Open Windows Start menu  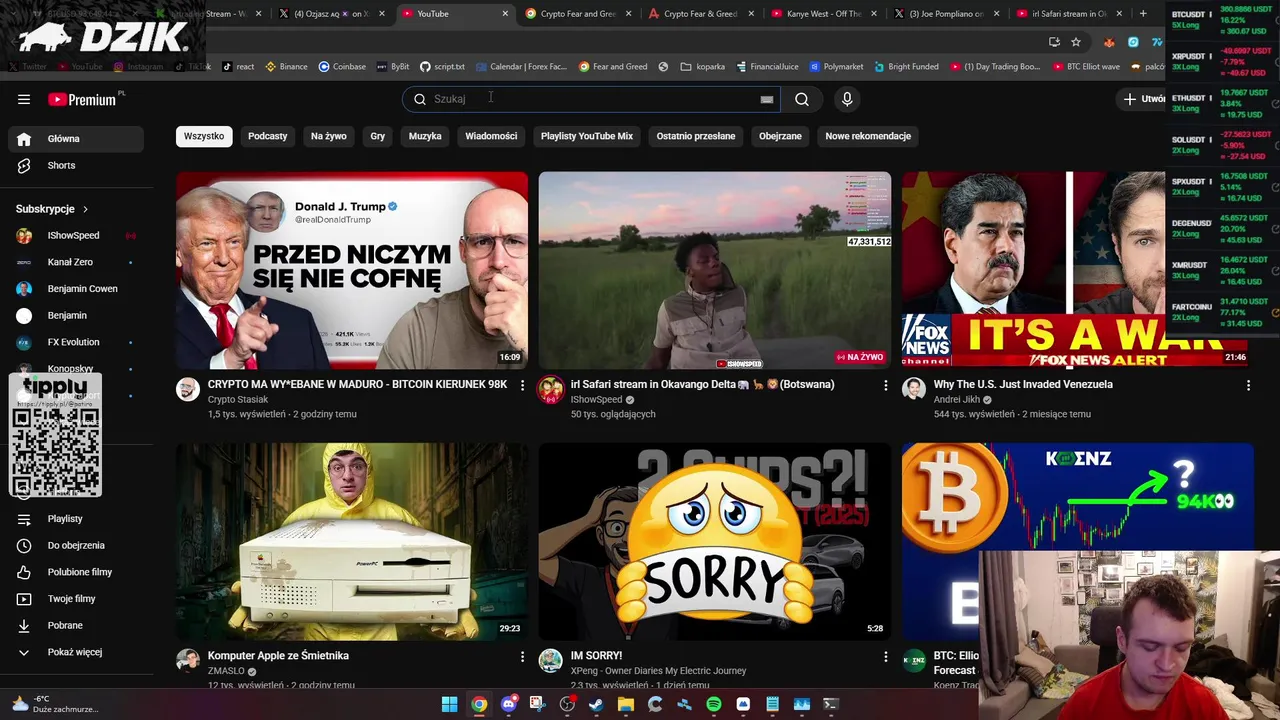click(x=449, y=704)
